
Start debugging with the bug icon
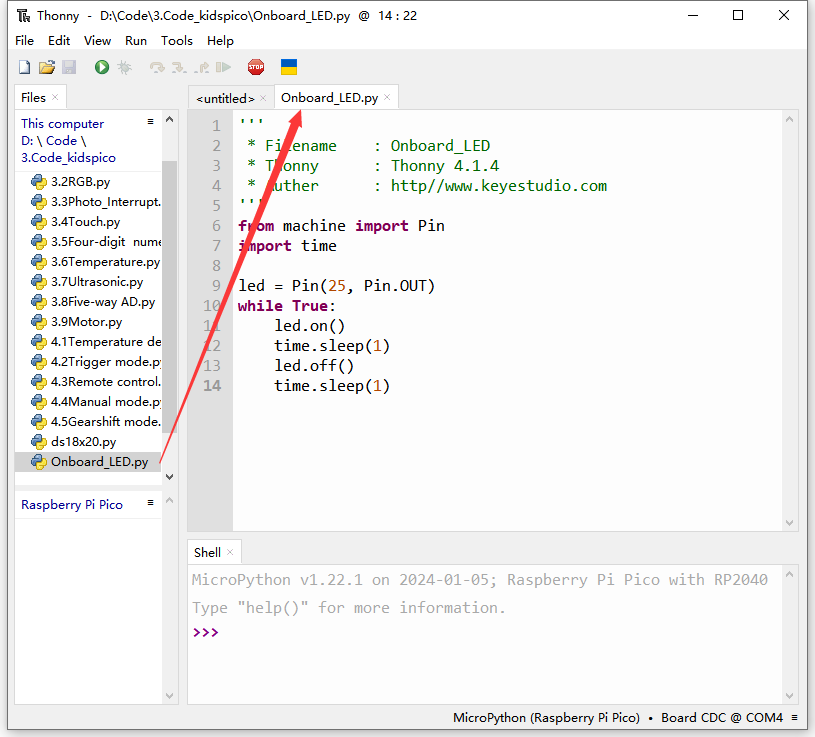pos(125,67)
